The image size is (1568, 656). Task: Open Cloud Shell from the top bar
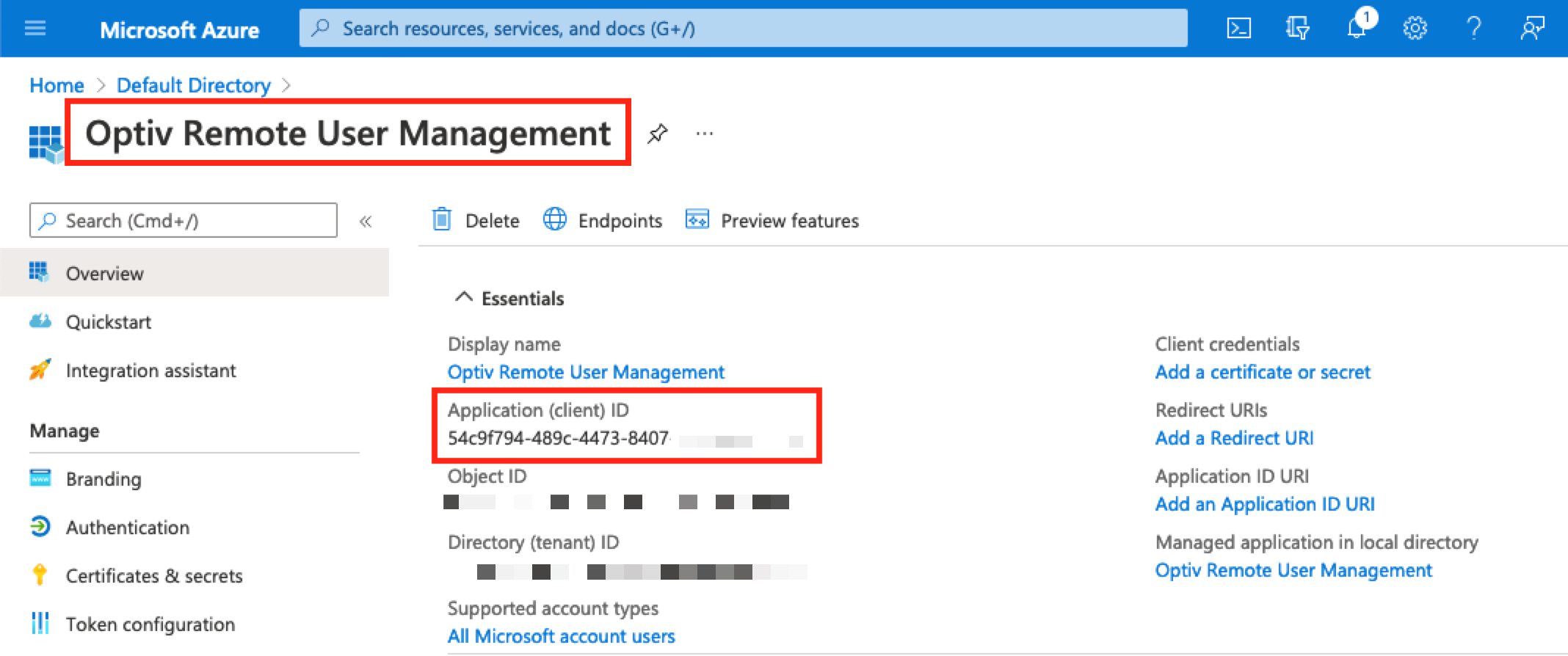click(x=1238, y=29)
